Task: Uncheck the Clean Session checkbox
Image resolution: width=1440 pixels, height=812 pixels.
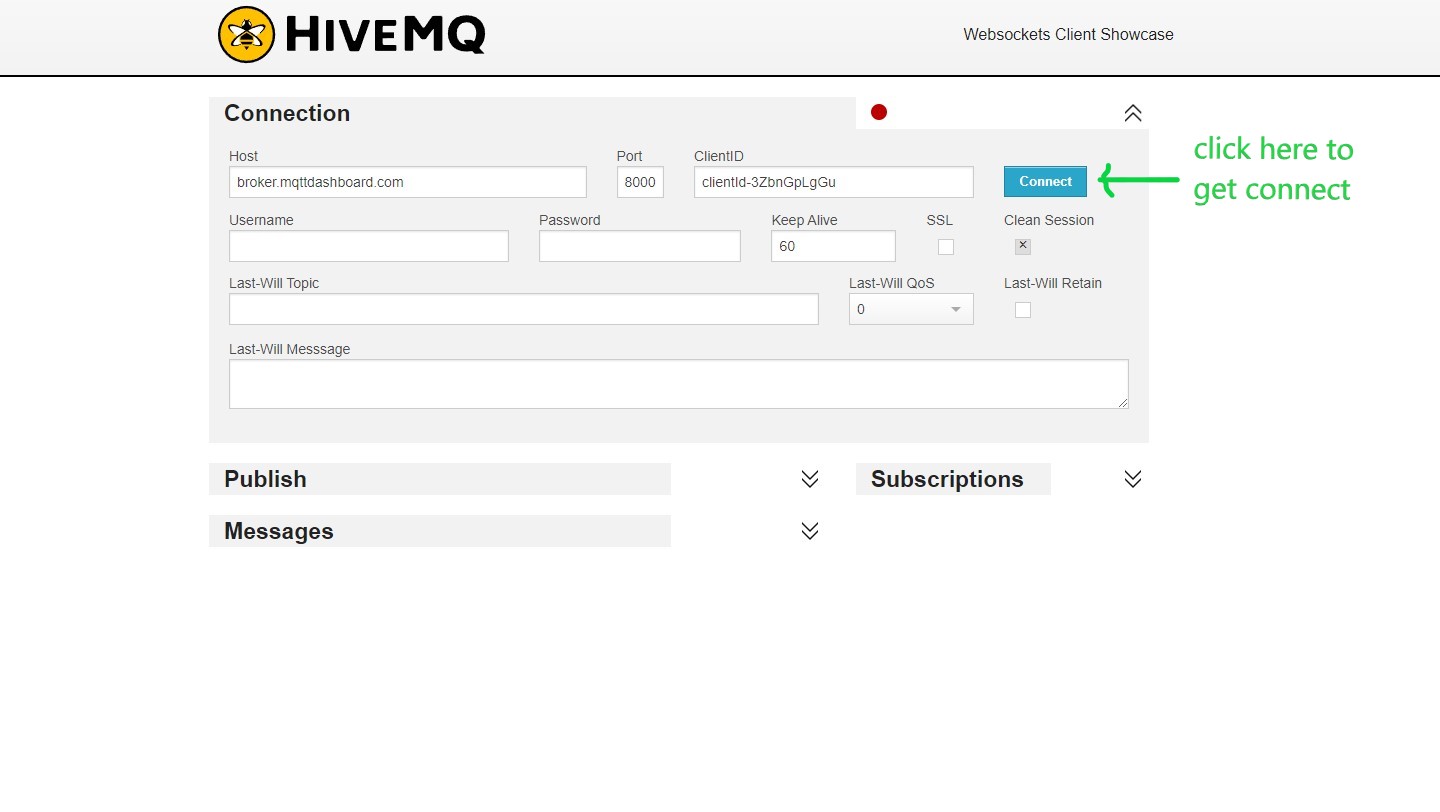Action: click(x=1023, y=246)
